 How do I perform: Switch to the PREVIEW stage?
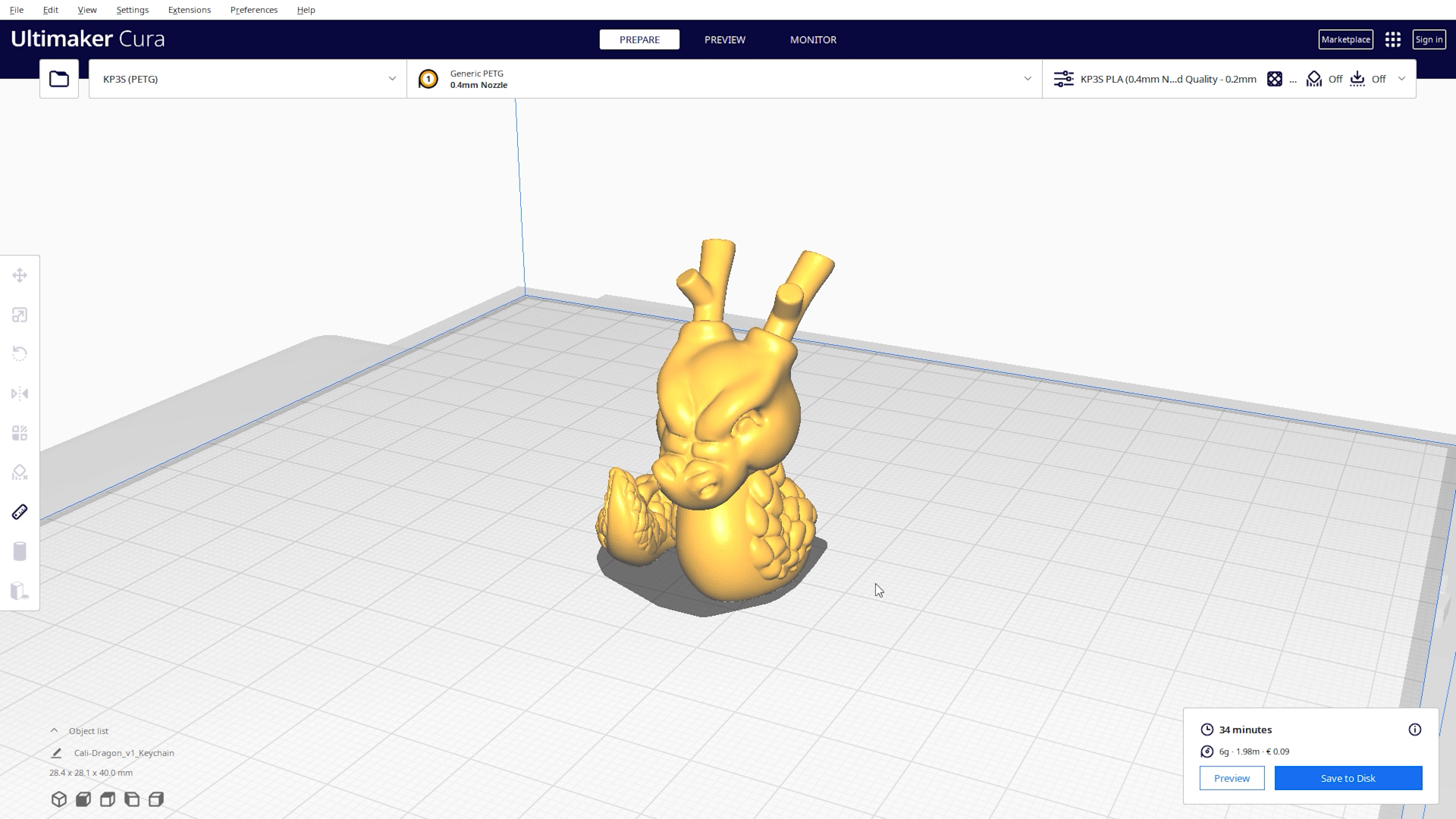pyautogui.click(x=725, y=39)
